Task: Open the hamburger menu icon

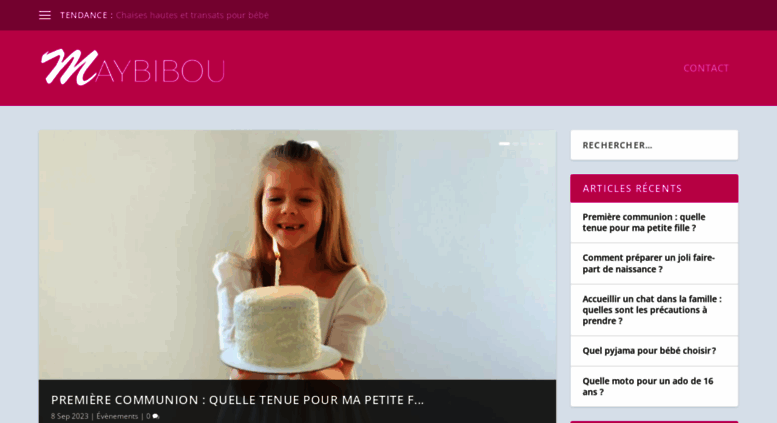Action: pyautogui.click(x=45, y=15)
